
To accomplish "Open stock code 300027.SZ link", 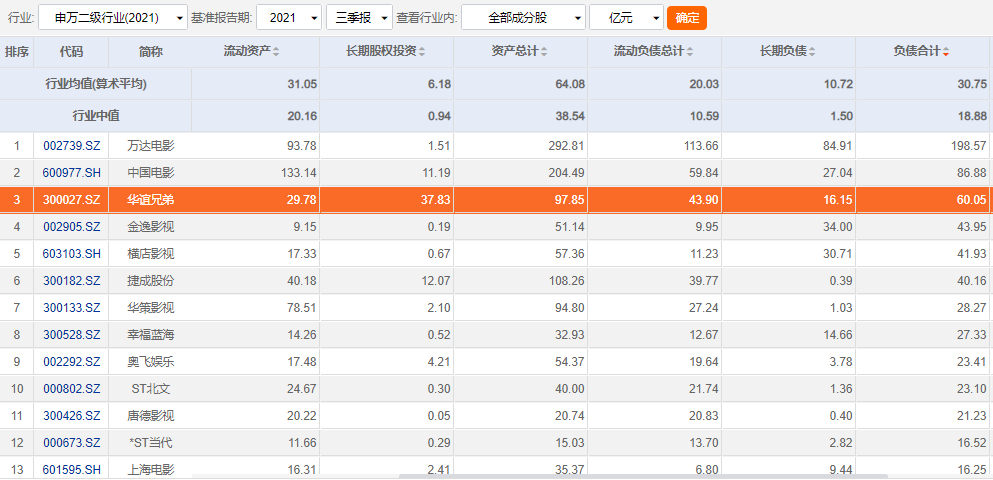I will click(x=72, y=200).
